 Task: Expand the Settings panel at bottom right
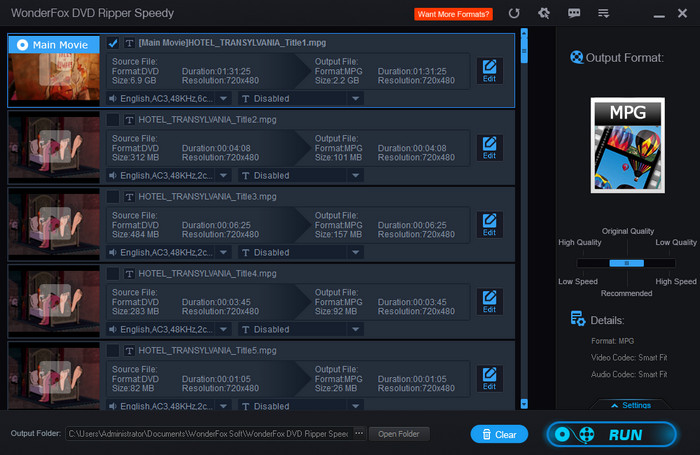(631, 405)
